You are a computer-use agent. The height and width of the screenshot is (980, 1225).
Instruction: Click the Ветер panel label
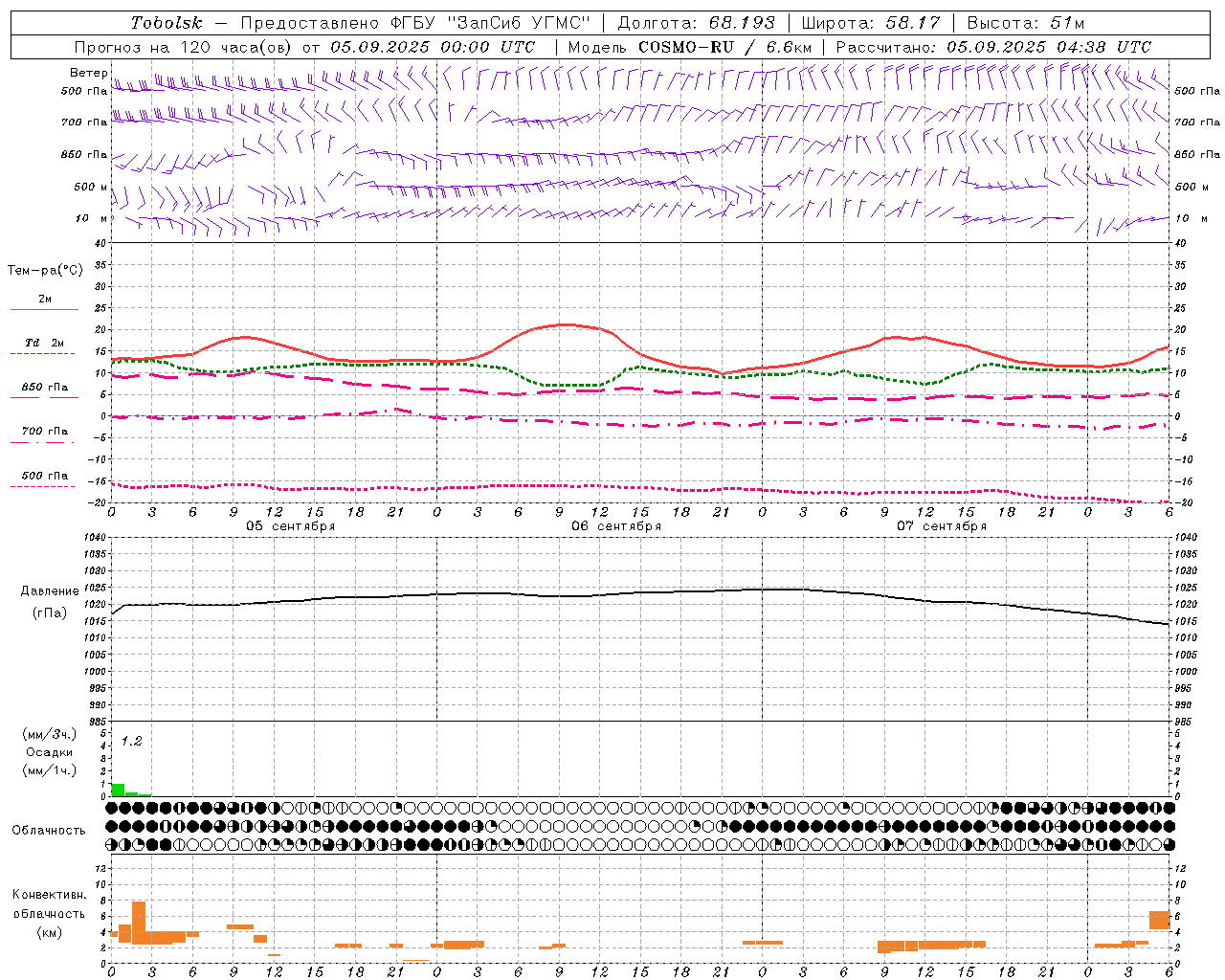[88, 73]
